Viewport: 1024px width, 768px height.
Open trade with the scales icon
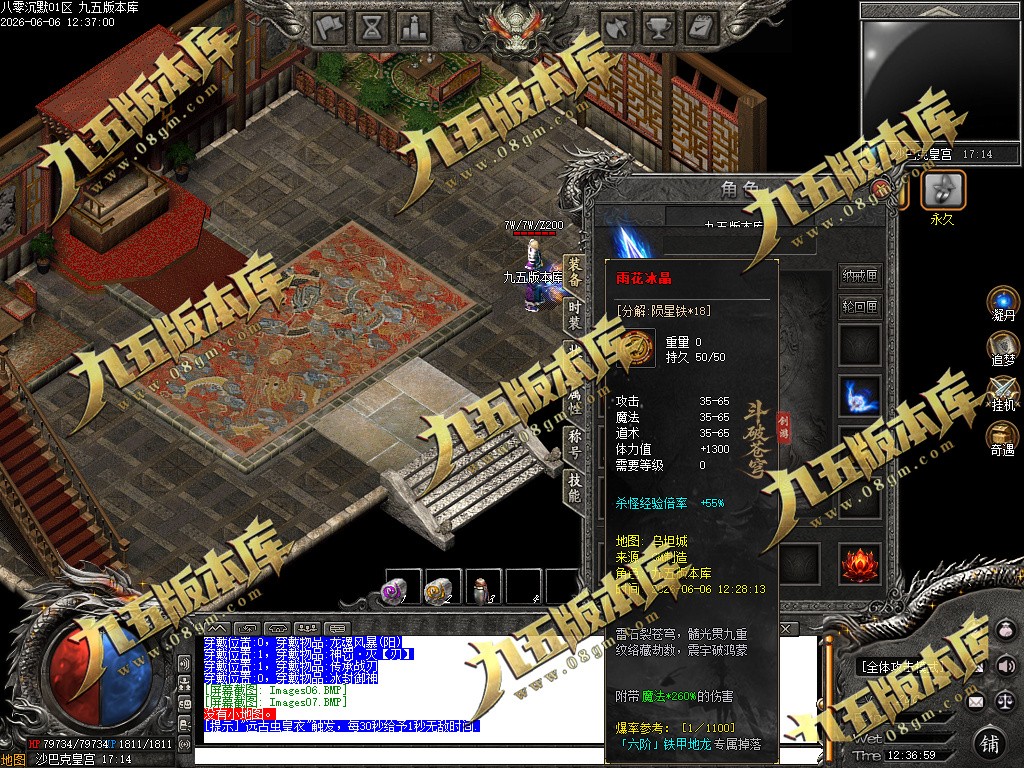pyautogui.click(x=1006, y=702)
